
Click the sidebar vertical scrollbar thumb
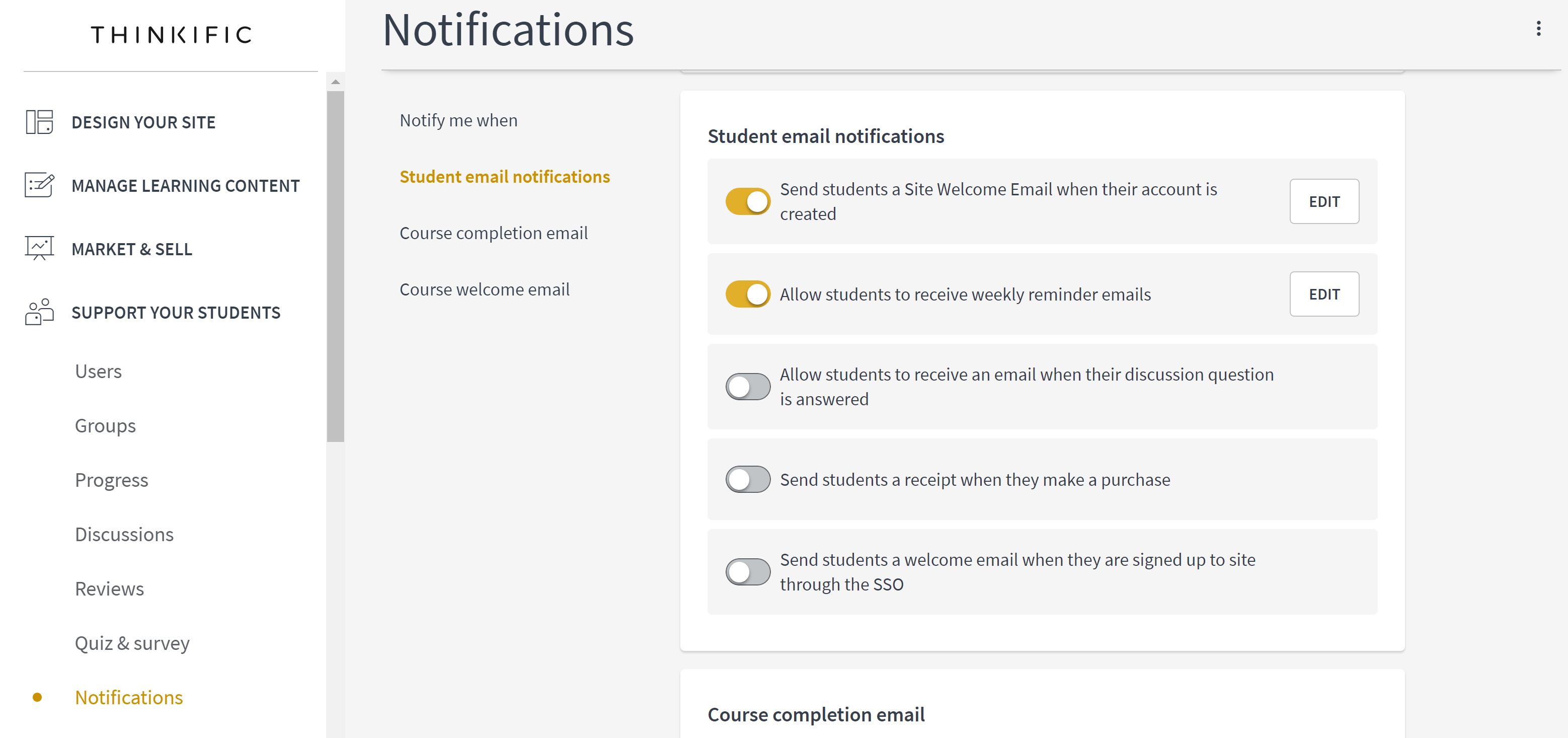tap(336, 266)
